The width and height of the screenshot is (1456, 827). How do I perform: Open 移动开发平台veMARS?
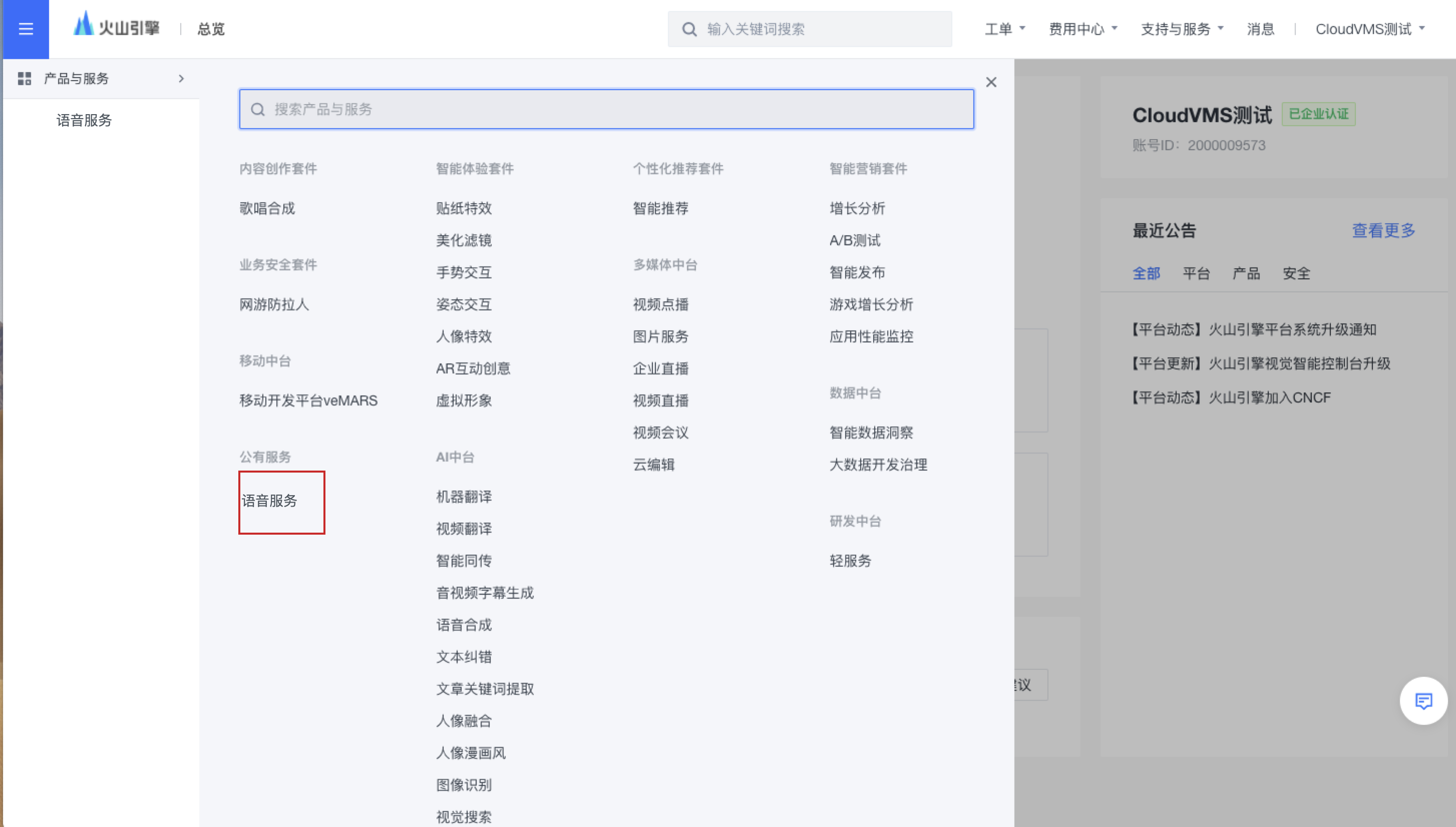pos(308,400)
